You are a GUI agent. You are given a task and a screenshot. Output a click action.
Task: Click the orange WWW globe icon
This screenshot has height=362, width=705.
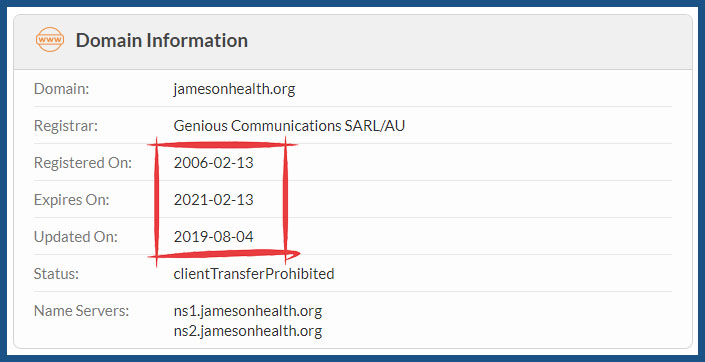click(50, 40)
